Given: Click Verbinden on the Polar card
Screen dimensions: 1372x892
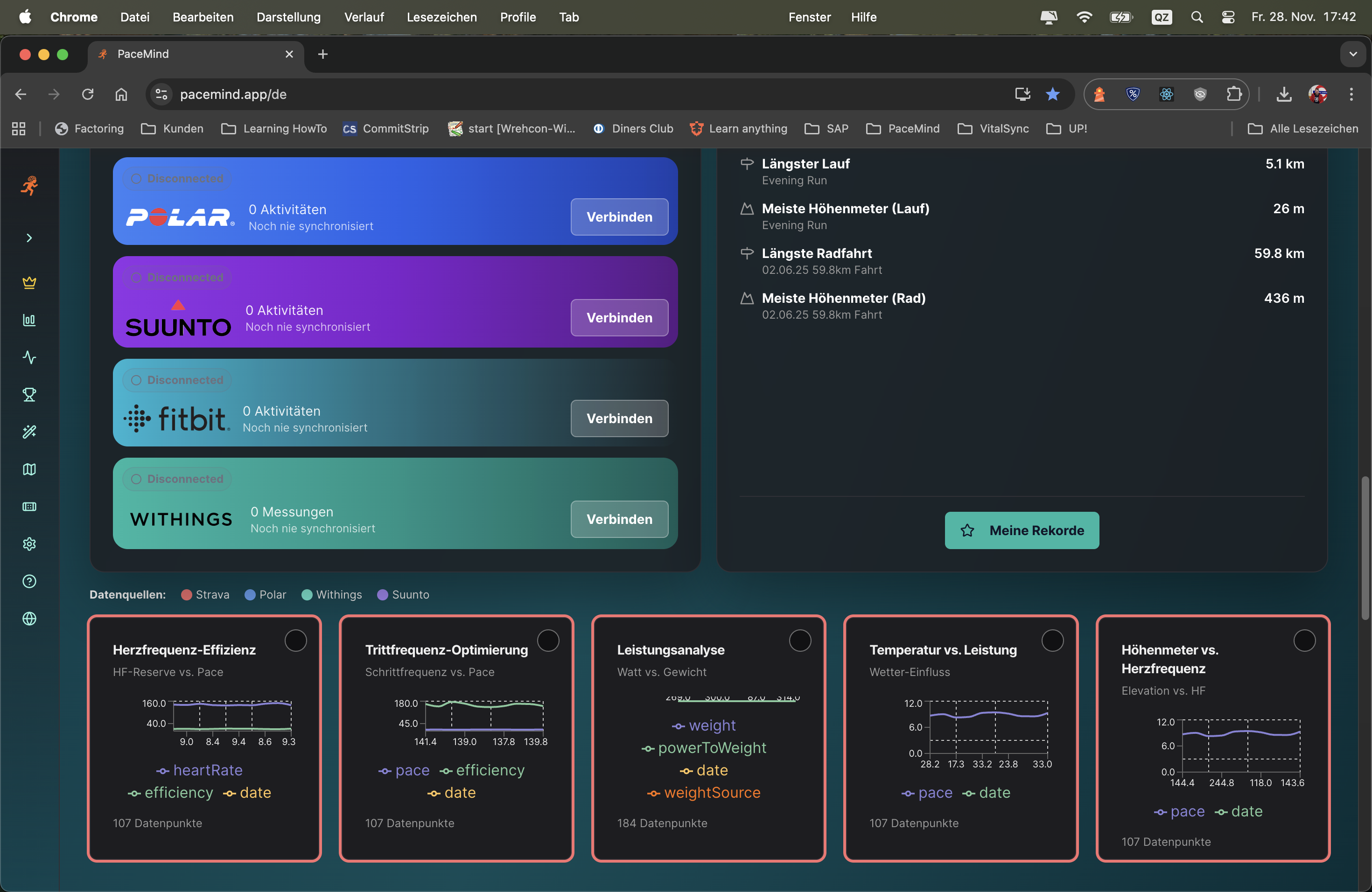Looking at the screenshot, I should coord(619,217).
